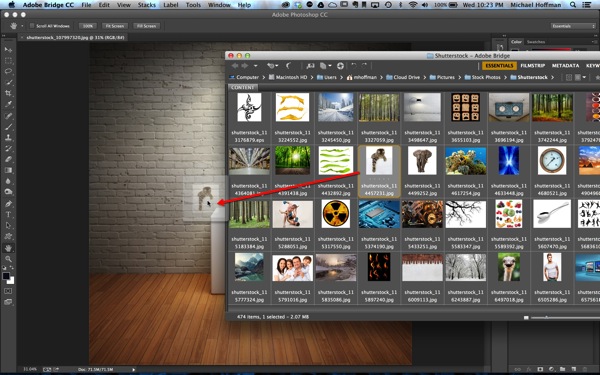This screenshot has height=375, width=600.
Task: Open the Stacks menu in menu bar
Action: 147,5
